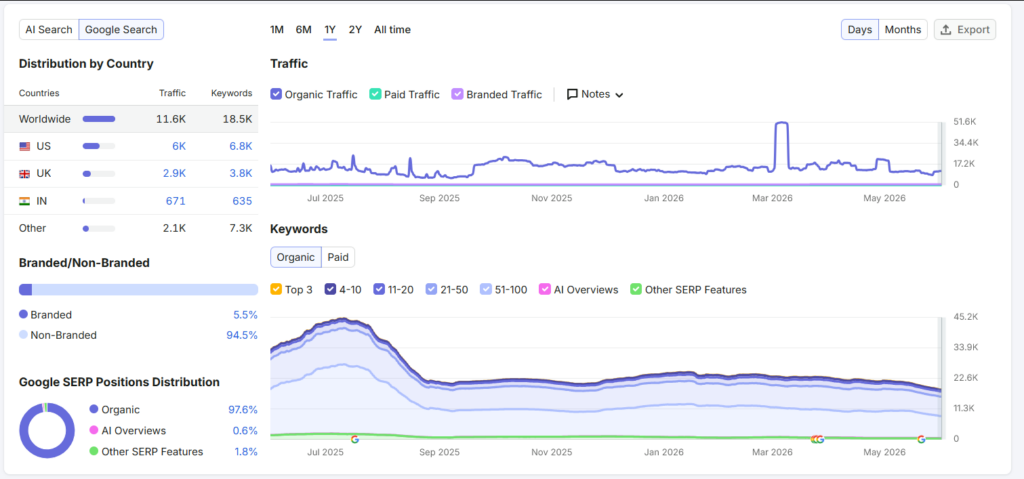Select the 1Y time range
Screen dimensions: 1024x479
pos(330,29)
